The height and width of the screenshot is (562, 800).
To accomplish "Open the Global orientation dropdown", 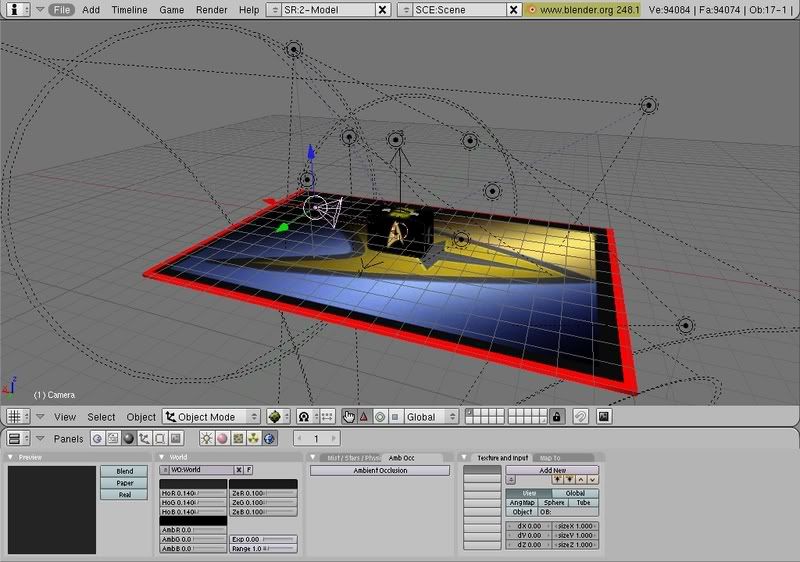I will 431,417.
